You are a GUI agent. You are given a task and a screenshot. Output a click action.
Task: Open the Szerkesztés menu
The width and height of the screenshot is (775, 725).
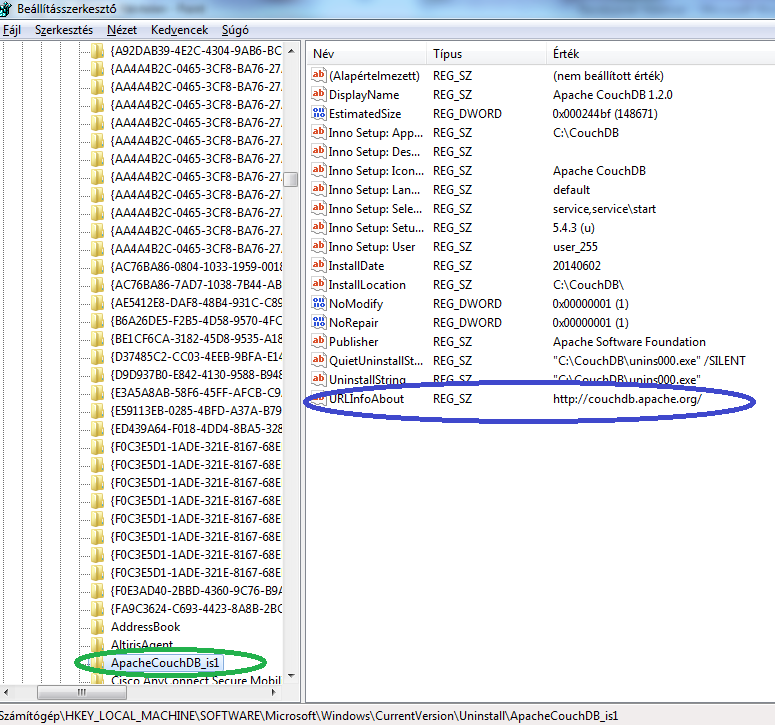tap(64, 30)
